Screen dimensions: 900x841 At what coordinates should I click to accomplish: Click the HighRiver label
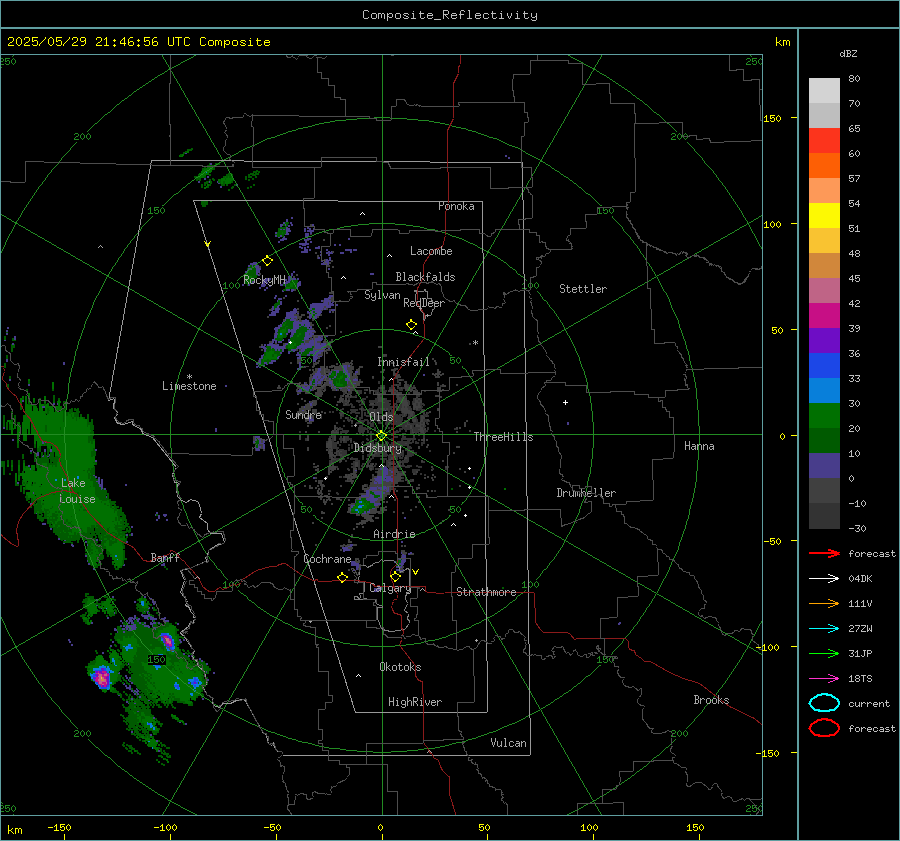tap(415, 702)
